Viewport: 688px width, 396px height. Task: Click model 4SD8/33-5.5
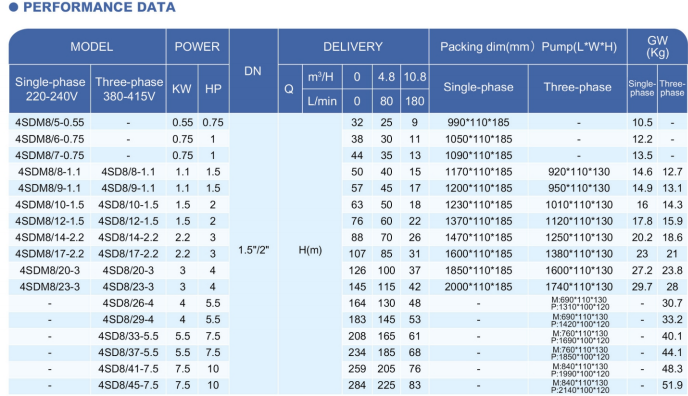pyautogui.click(x=128, y=336)
